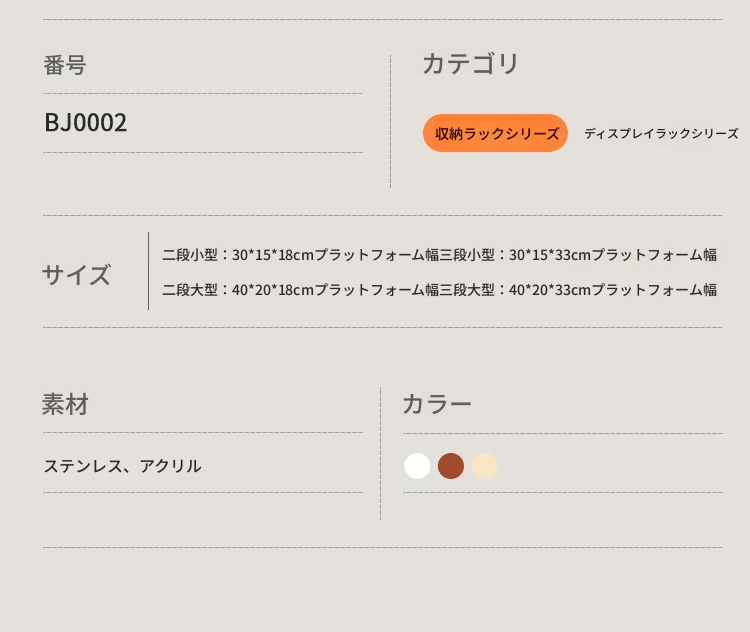Click the dashed divider between 番号 and カテゴリ
The height and width of the screenshot is (632, 750).
(390, 121)
